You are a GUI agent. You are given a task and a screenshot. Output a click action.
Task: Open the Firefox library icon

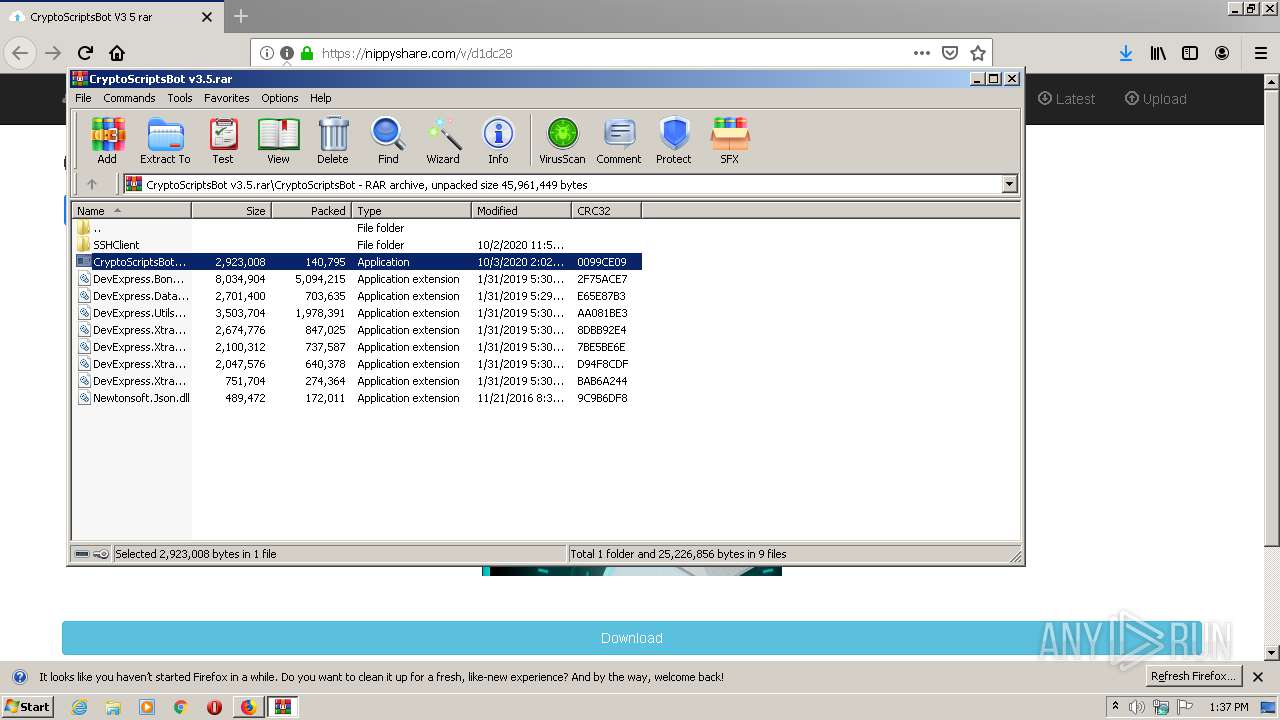[x=1158, y=53]
